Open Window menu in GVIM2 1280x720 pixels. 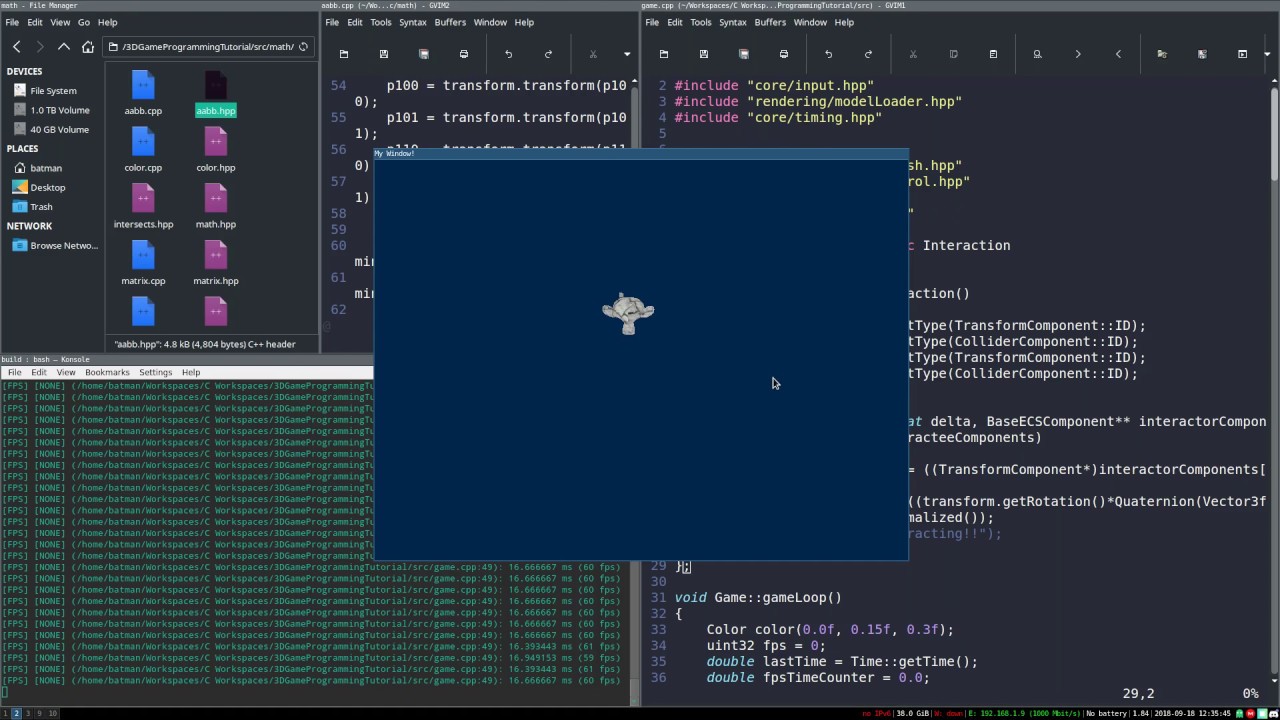(490, 22)
